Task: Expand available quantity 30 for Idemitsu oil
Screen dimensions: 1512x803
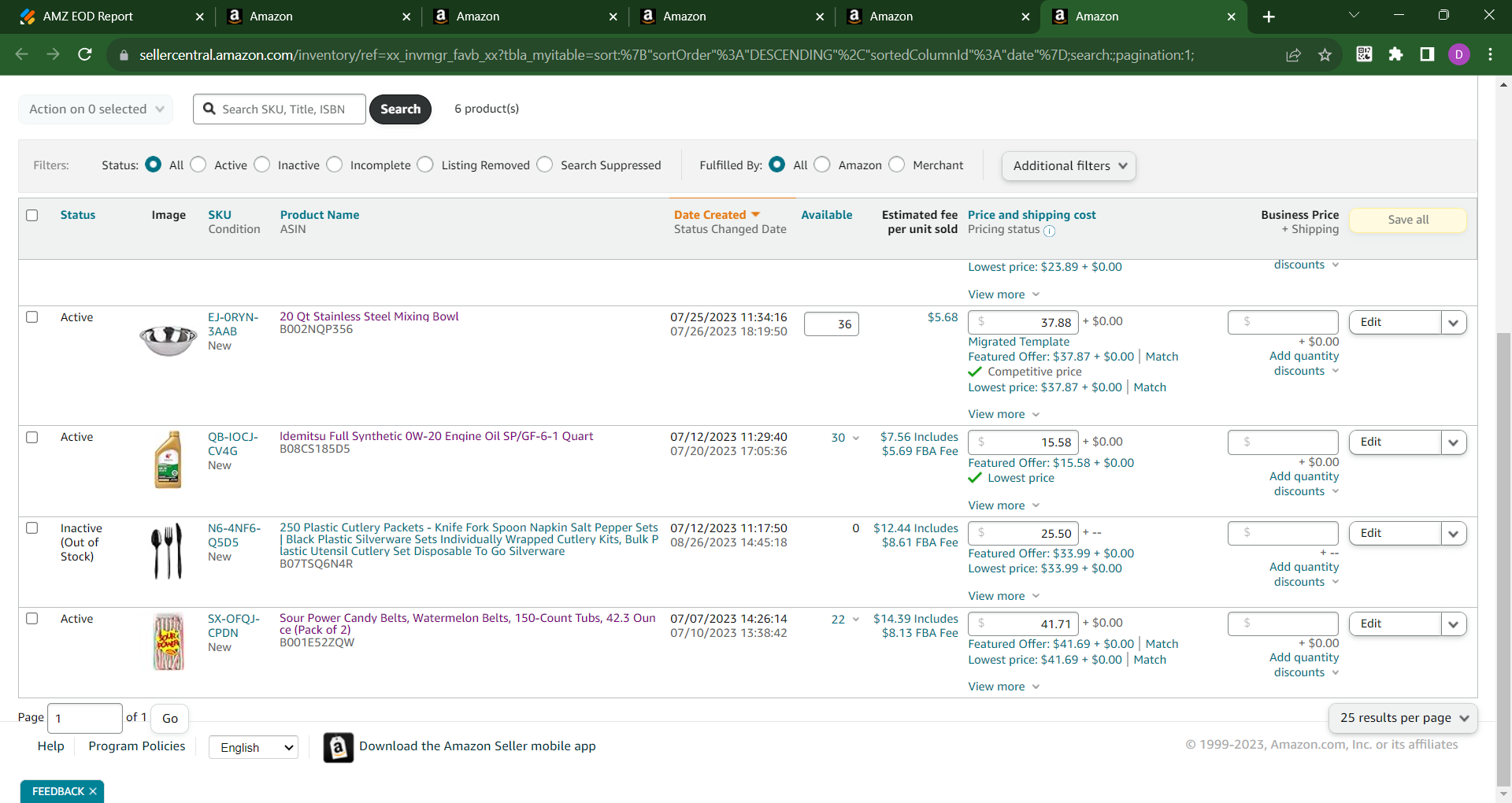Action: point(845,438)
